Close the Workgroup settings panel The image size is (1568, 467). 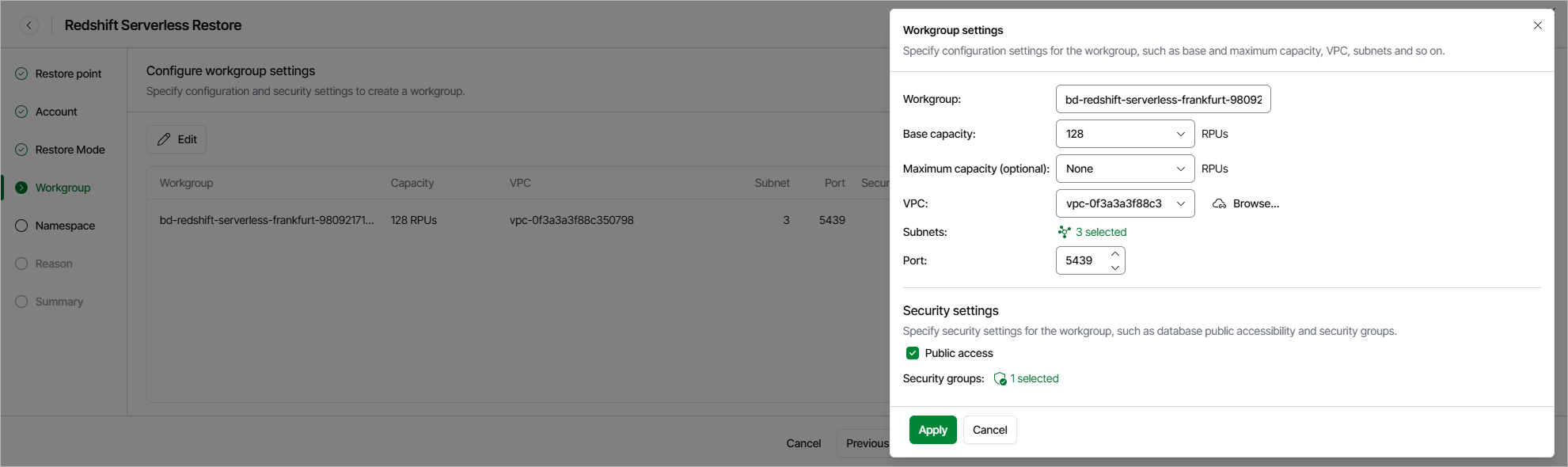point(1537,25)
